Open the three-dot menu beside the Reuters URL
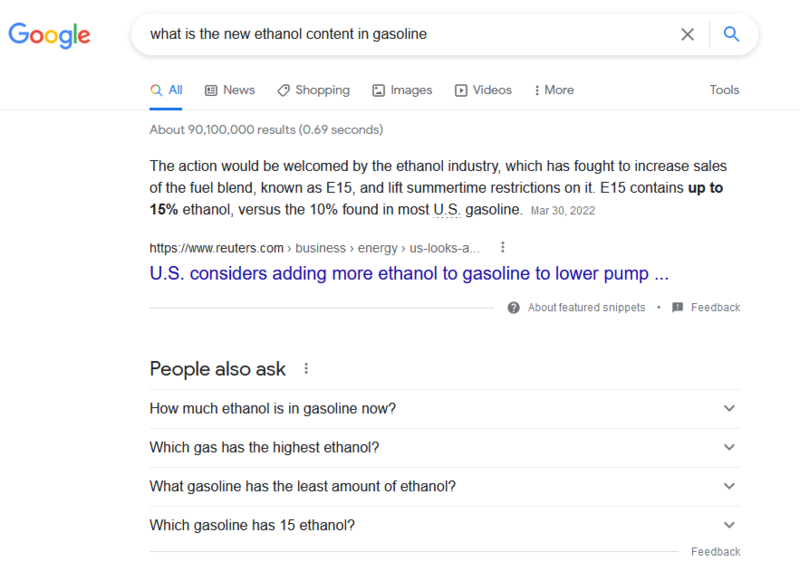The image size is (800, 580). pyautogui.click(x=503, y=246)
